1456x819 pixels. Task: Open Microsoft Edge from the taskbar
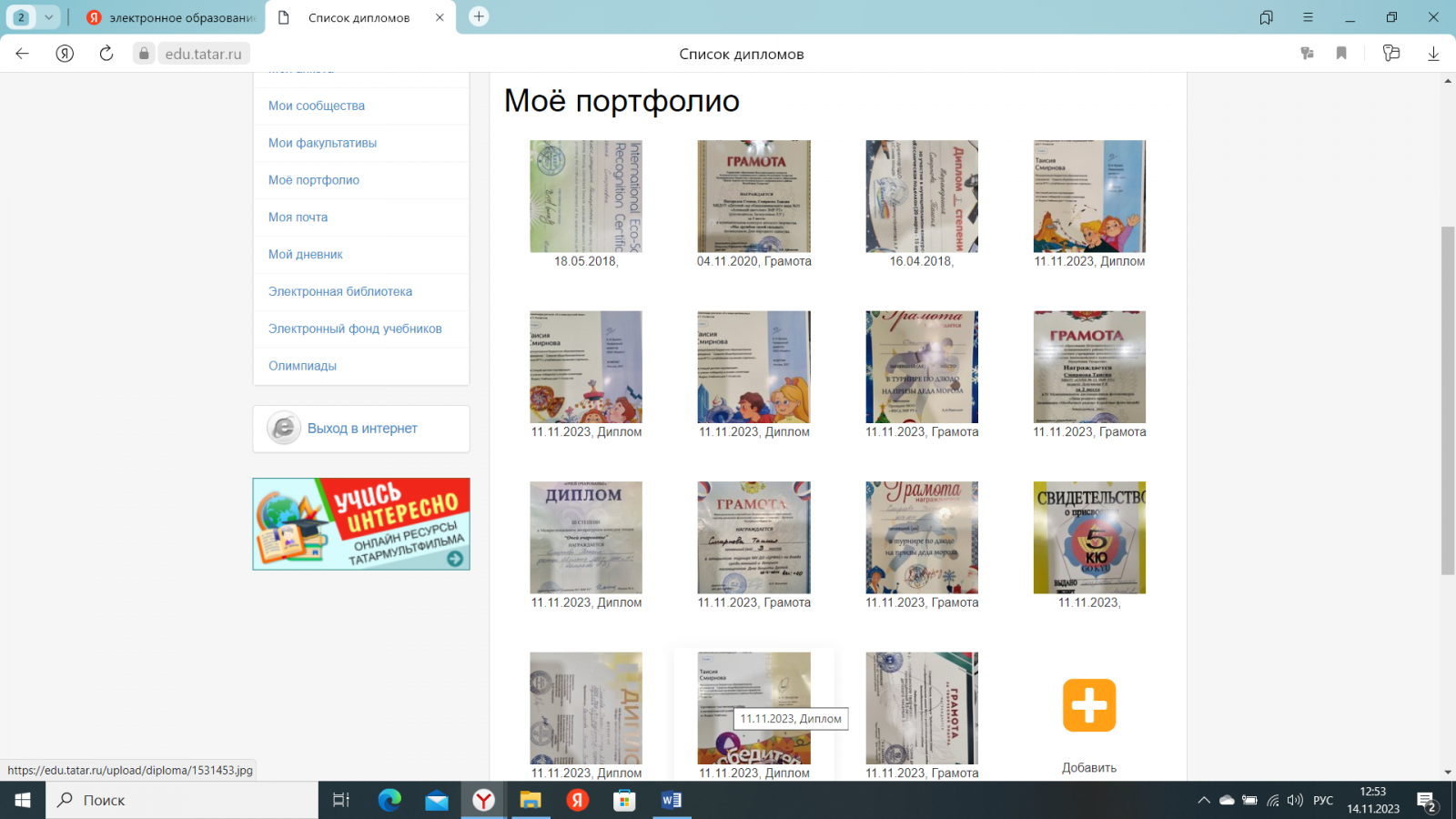[389, 800]
